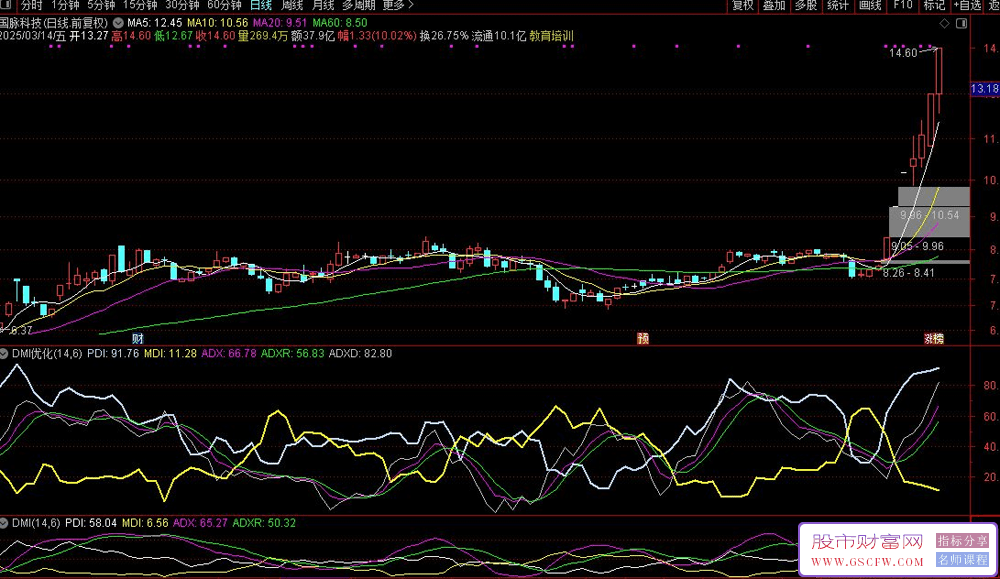
Task: Click the 14.60 high price annotation
Action: (903, 53)
